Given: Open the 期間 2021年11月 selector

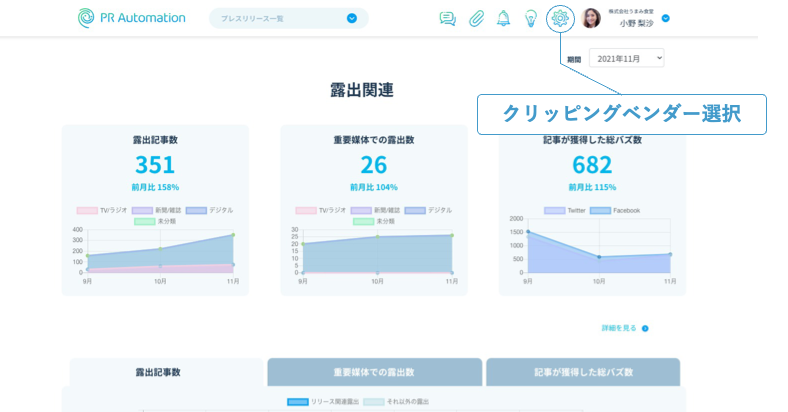Looking at the screenshot, I should coord(626,59).
